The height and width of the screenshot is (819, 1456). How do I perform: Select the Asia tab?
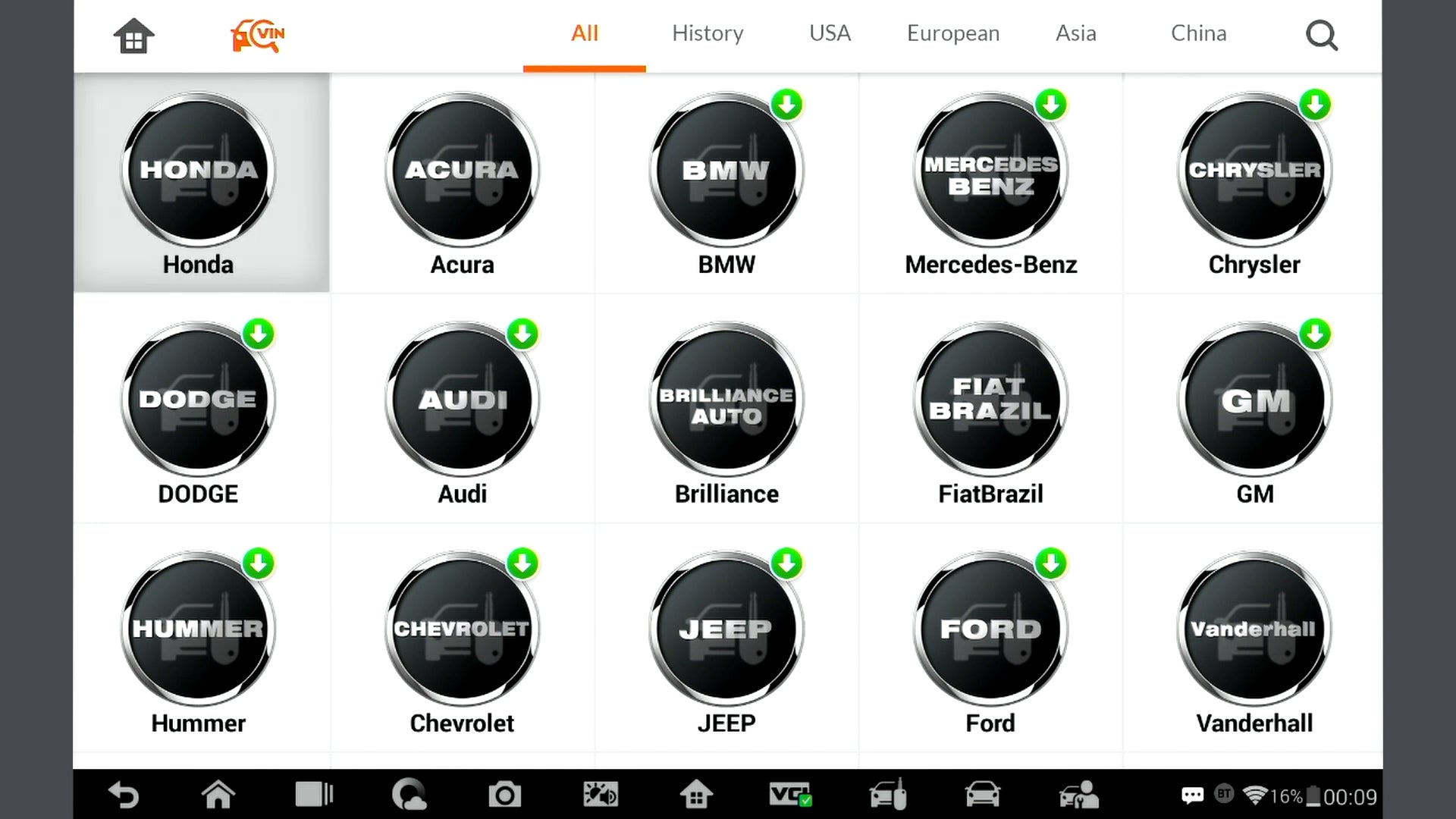[1075, 33]
